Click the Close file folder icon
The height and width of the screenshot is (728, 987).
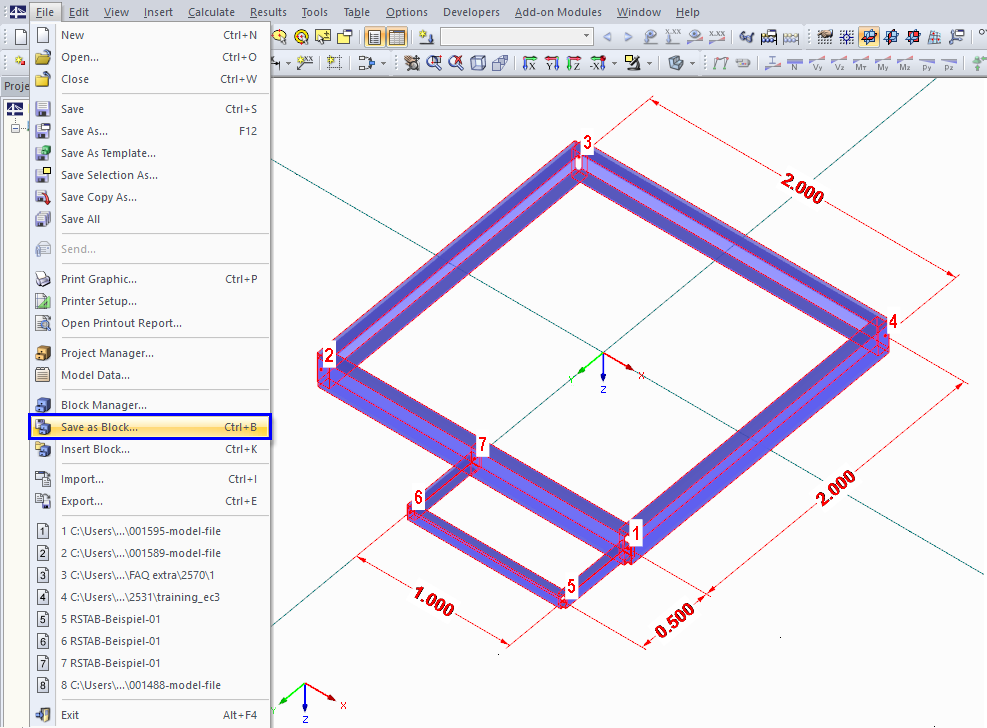coord(43,79)
